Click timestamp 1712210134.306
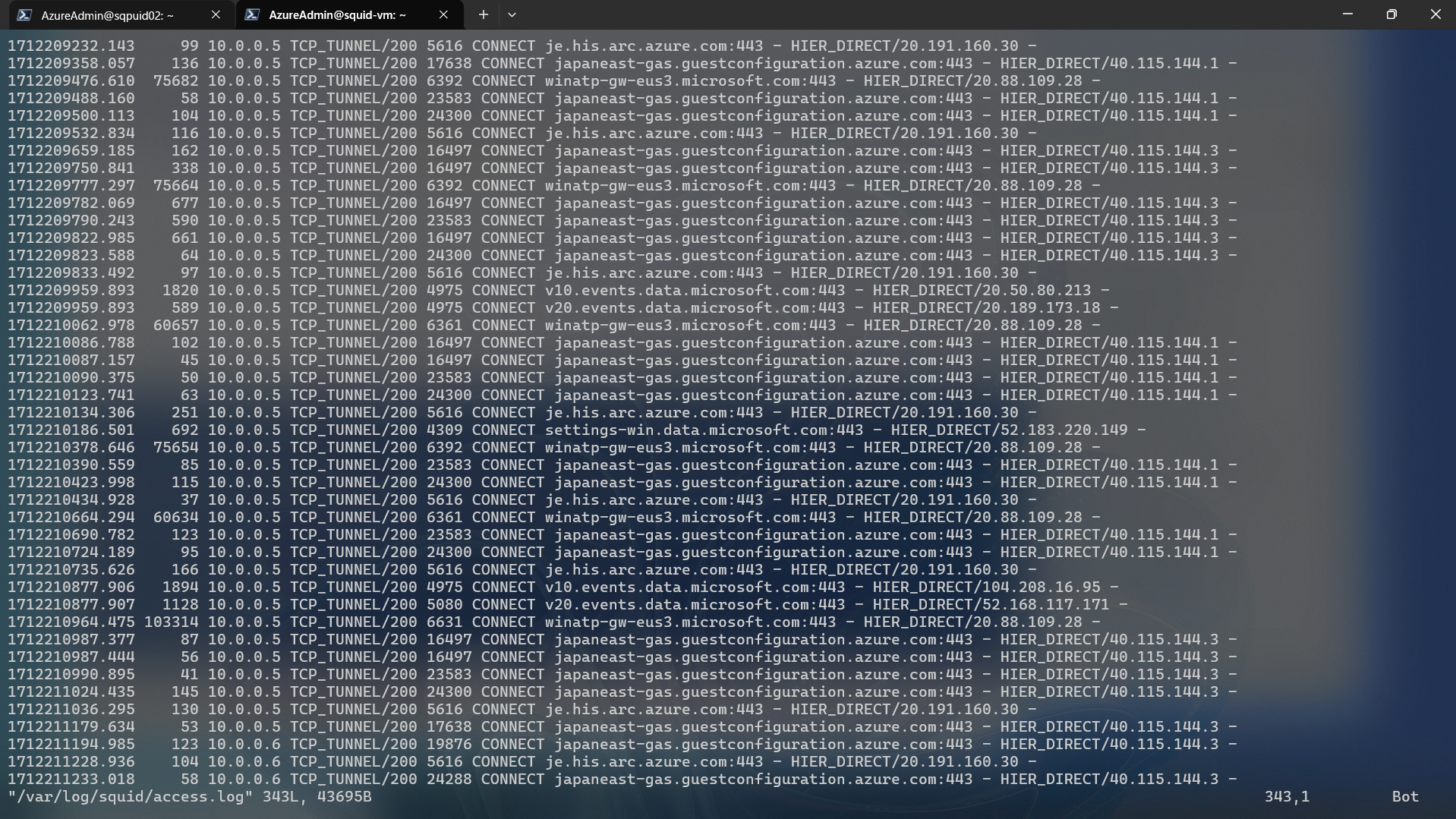This screenshot has width=1456, height=819. click(71, 413)
